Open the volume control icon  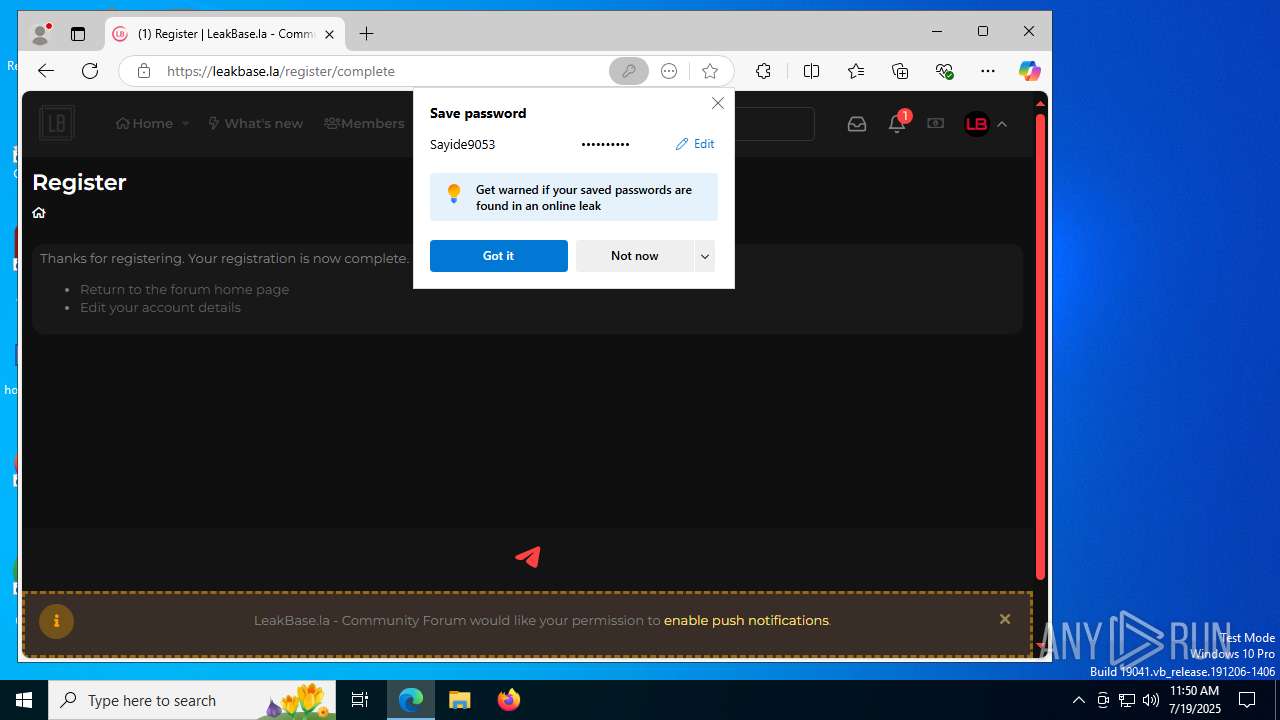click(x=1151, y=700)
